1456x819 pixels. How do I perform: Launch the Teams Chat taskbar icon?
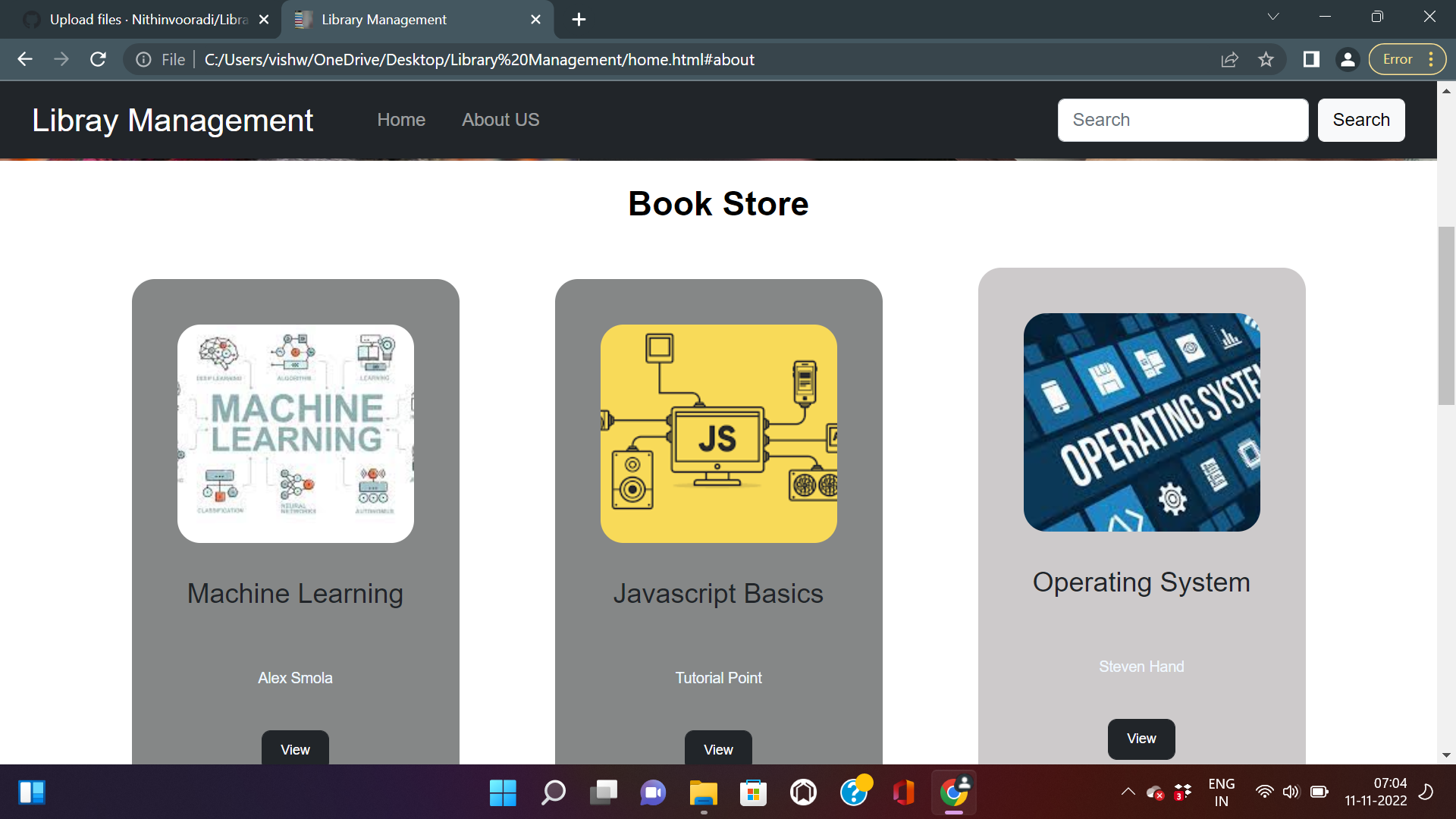click(x=653, y=792)
